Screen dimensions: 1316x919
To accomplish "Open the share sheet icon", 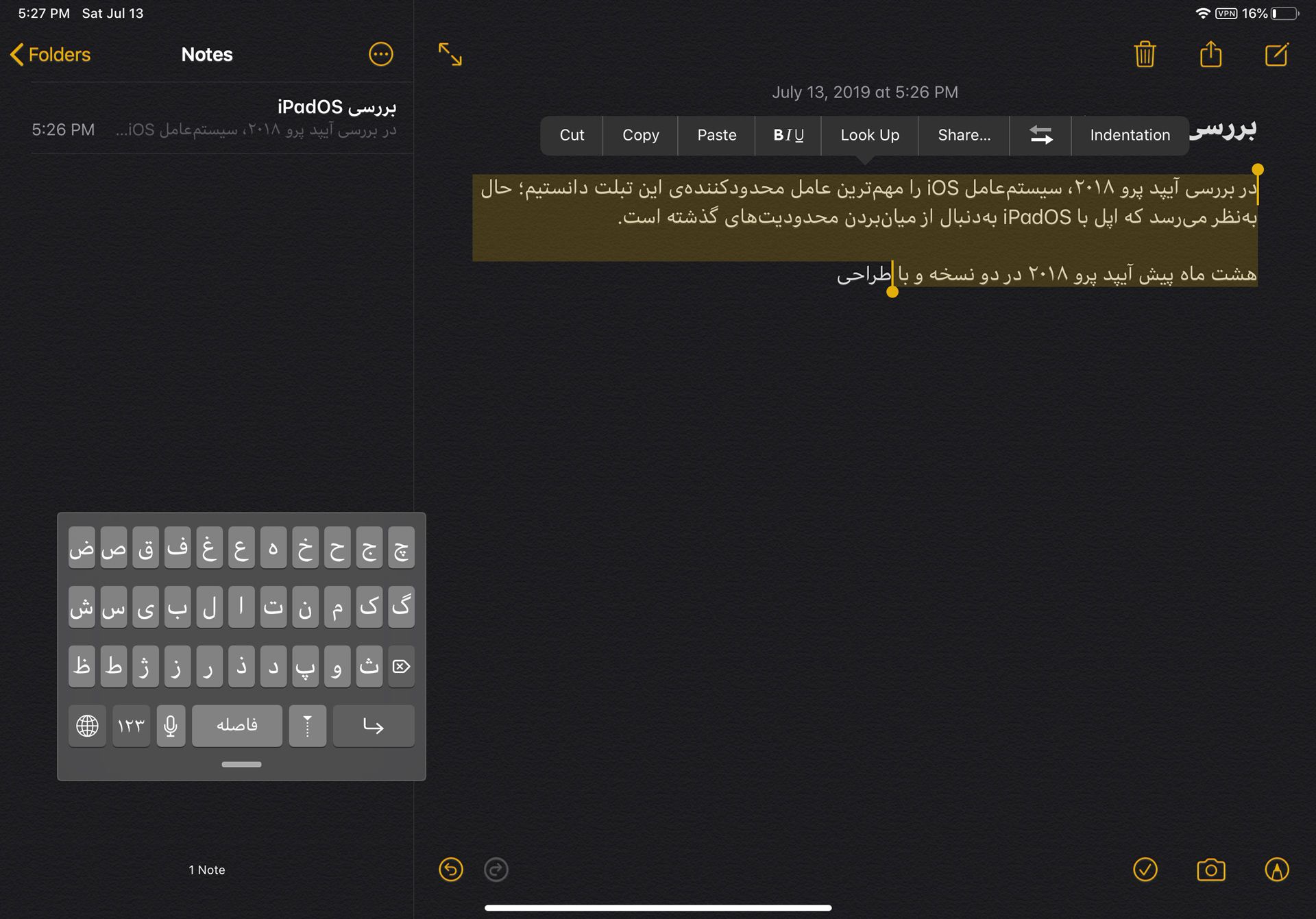I will [x=1210, y=54].
